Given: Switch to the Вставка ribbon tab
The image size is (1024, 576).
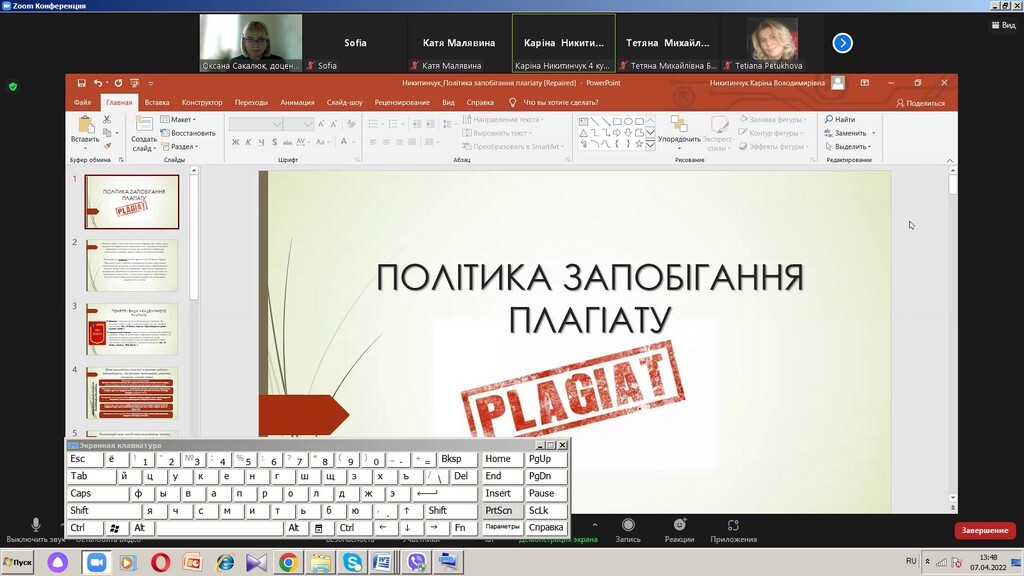Looking at the screenshot, I should pyautogui.click(x=157, y=102).
